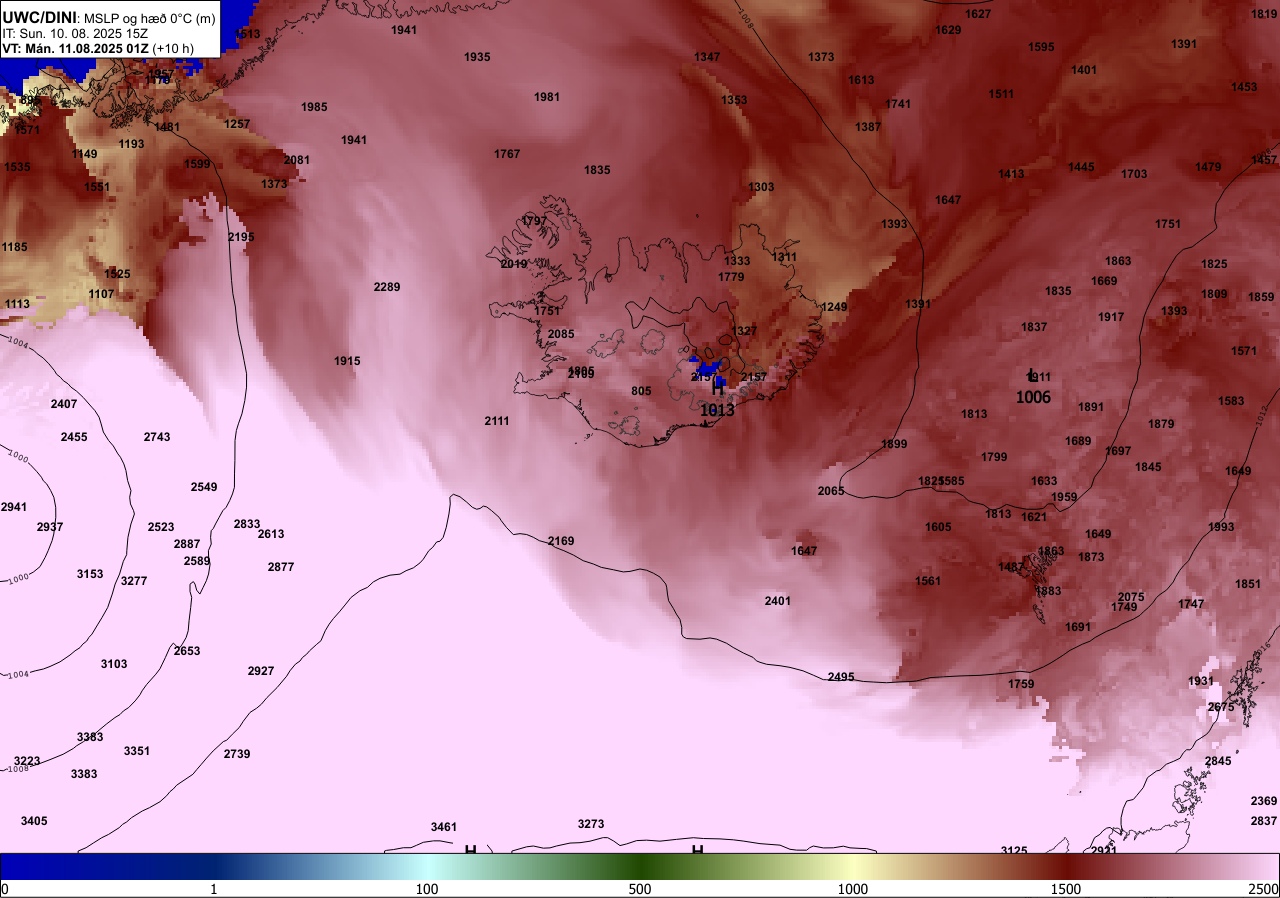The image size is (1280, 898).
Task: Click the height value 805 over Iceland
Action: [x=642, y=391]
